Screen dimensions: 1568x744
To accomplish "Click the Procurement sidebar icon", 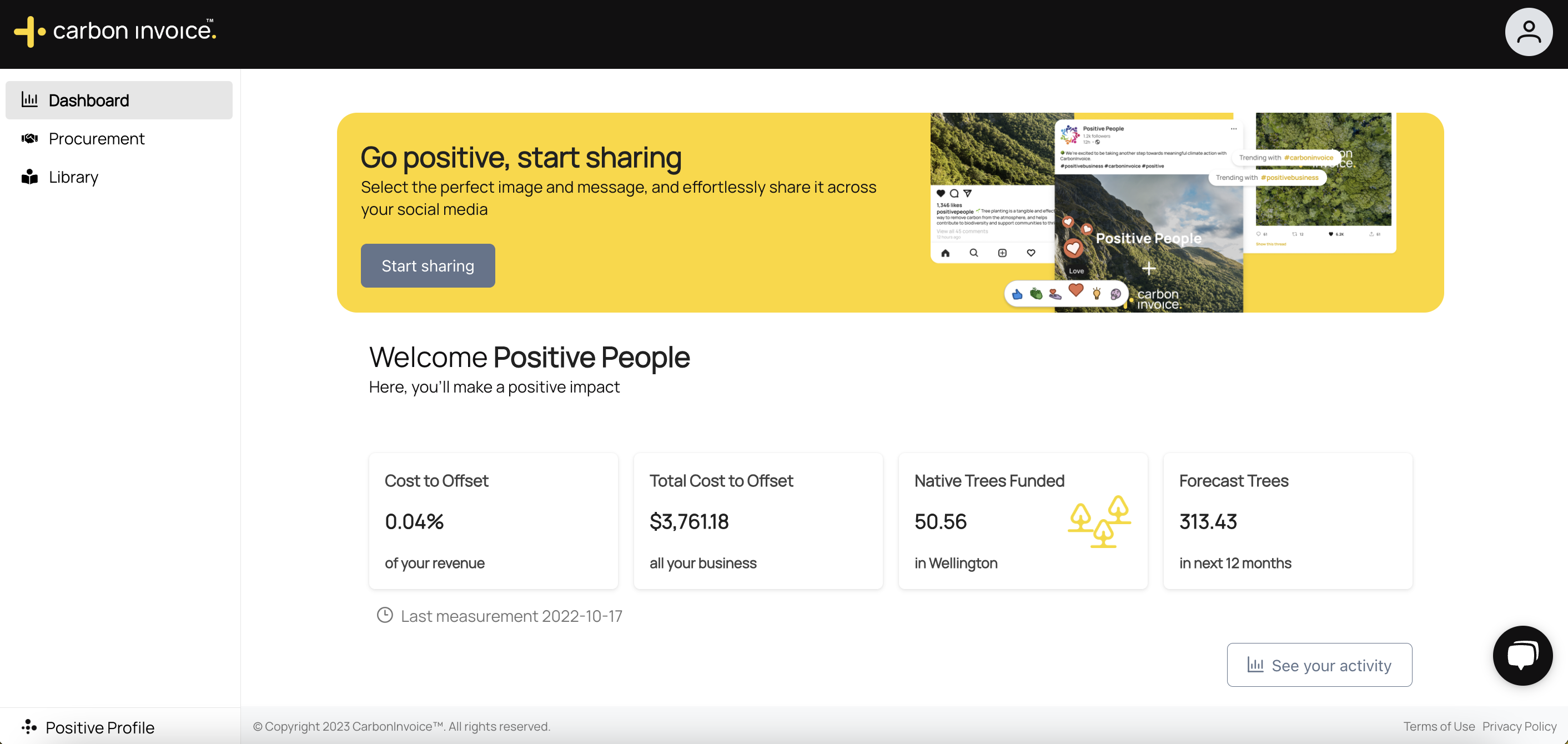I will [29, 138].
